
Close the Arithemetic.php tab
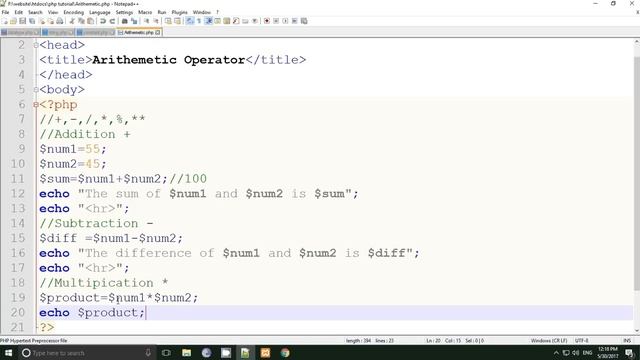(158, 32)
